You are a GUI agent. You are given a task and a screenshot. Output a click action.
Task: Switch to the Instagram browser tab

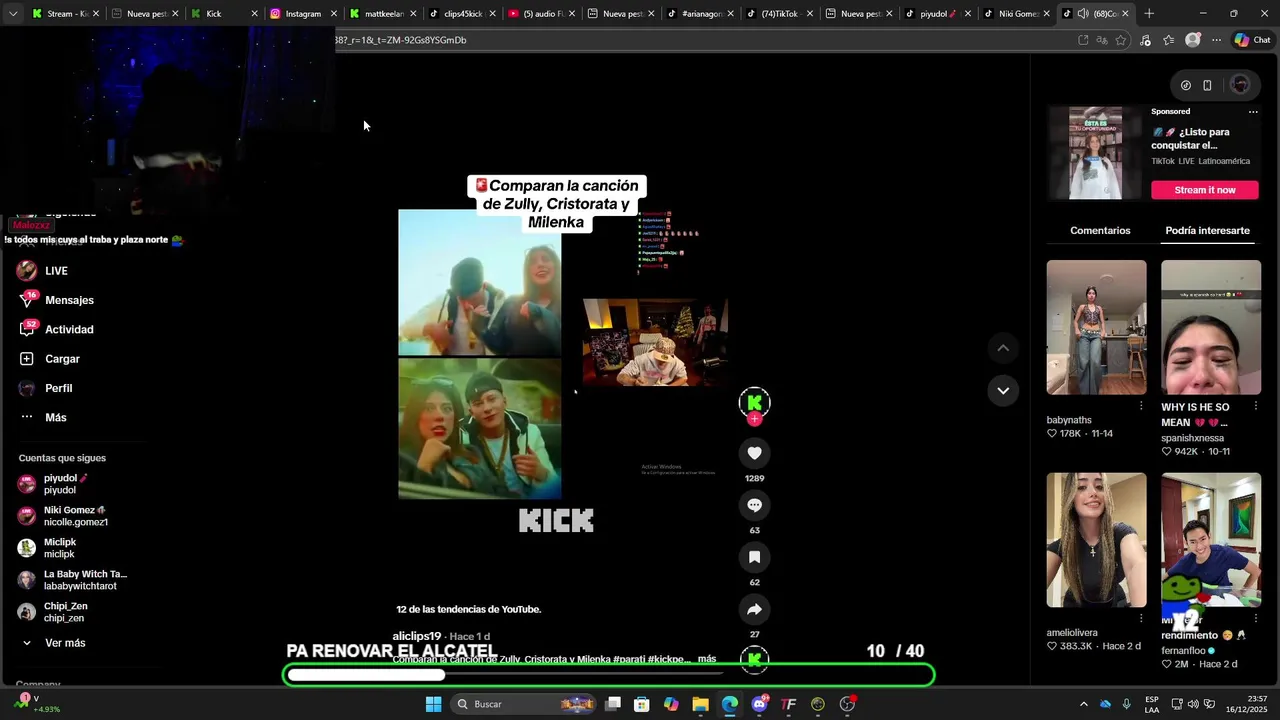[x=301, y=14]
